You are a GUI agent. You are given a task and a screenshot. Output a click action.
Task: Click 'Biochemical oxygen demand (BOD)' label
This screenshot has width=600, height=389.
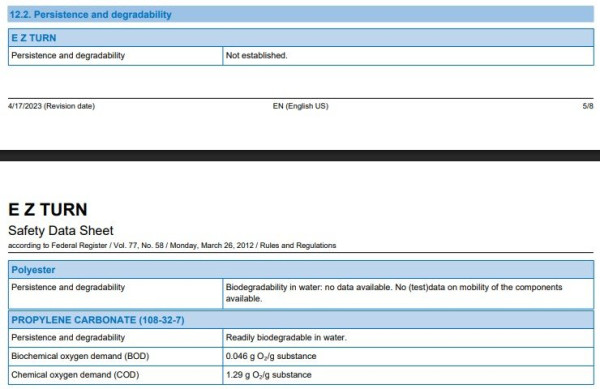(80, 356)
